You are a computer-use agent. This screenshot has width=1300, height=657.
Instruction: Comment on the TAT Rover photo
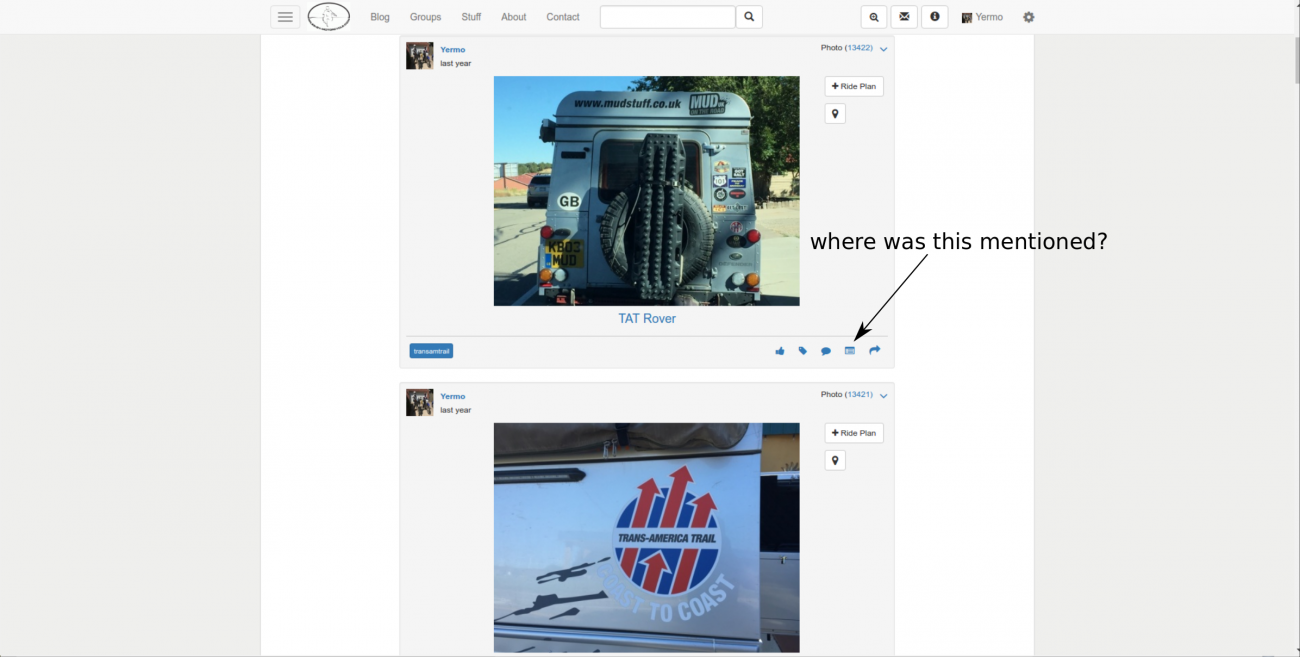coord(825,351)
